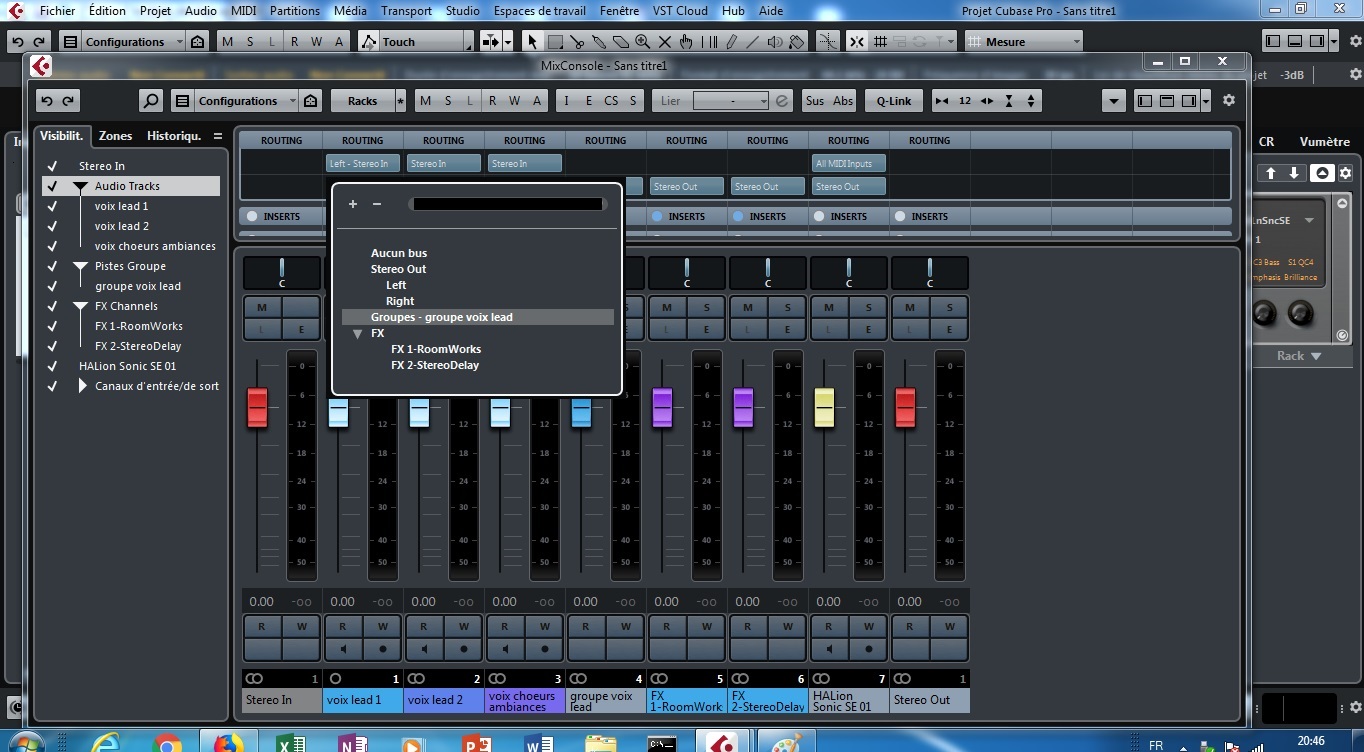
Task: Toggle visibility check for voix lead 1
Action: pyautogui.click(x=52, y=206)
